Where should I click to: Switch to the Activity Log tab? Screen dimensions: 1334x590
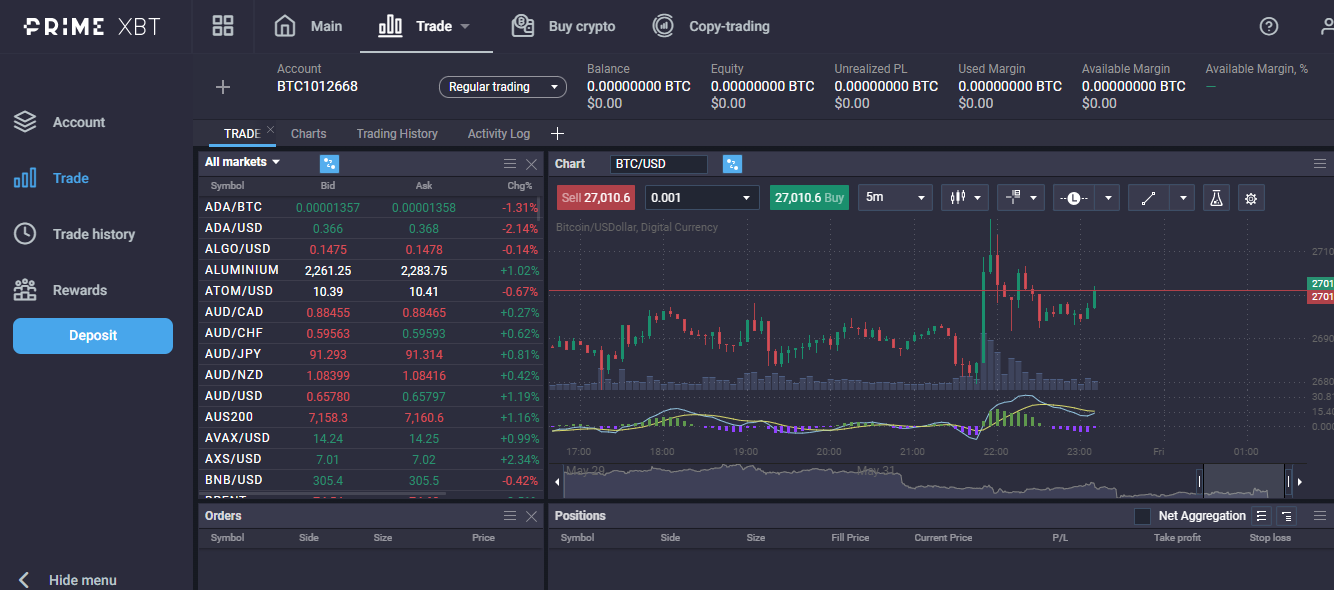(x=499, y=133)
